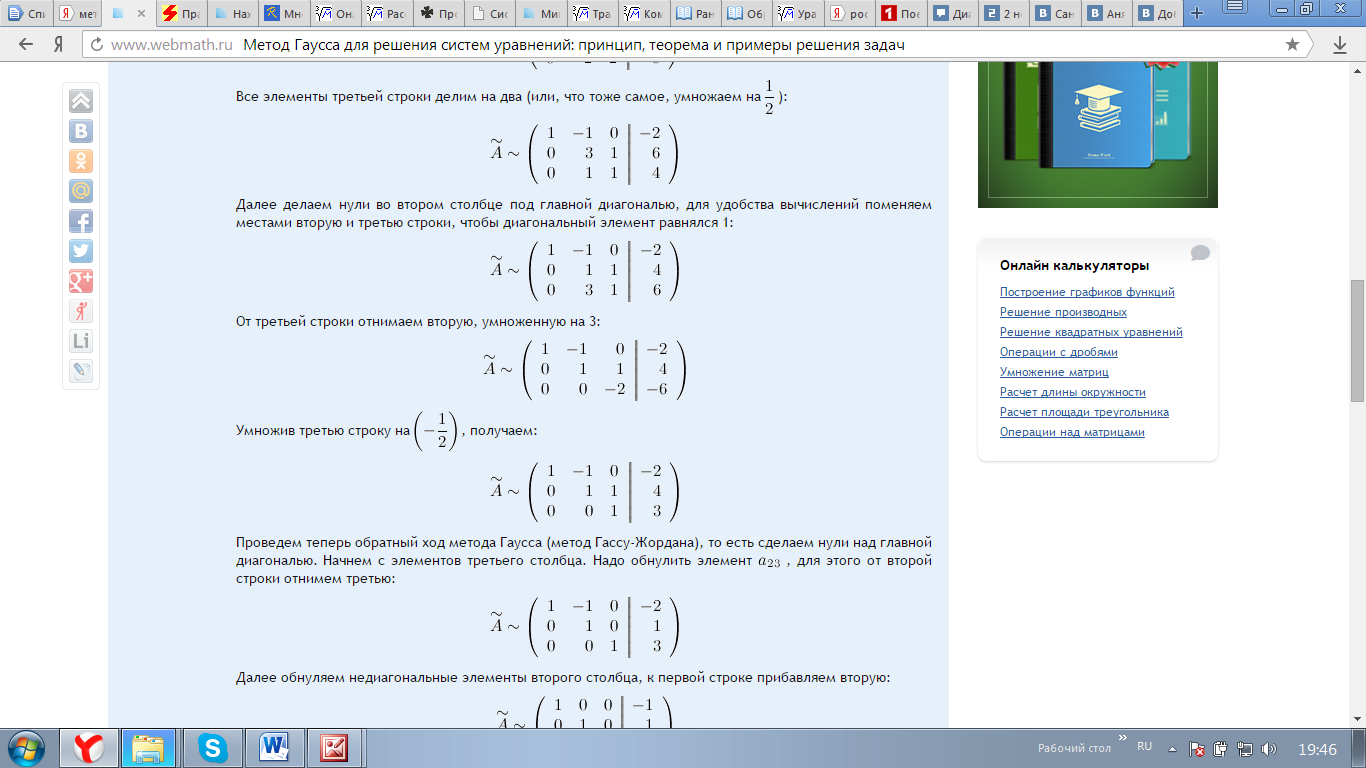The image size is (1366, 768).
Task: Open new browser tab plus button
Action: (1196, 14)
